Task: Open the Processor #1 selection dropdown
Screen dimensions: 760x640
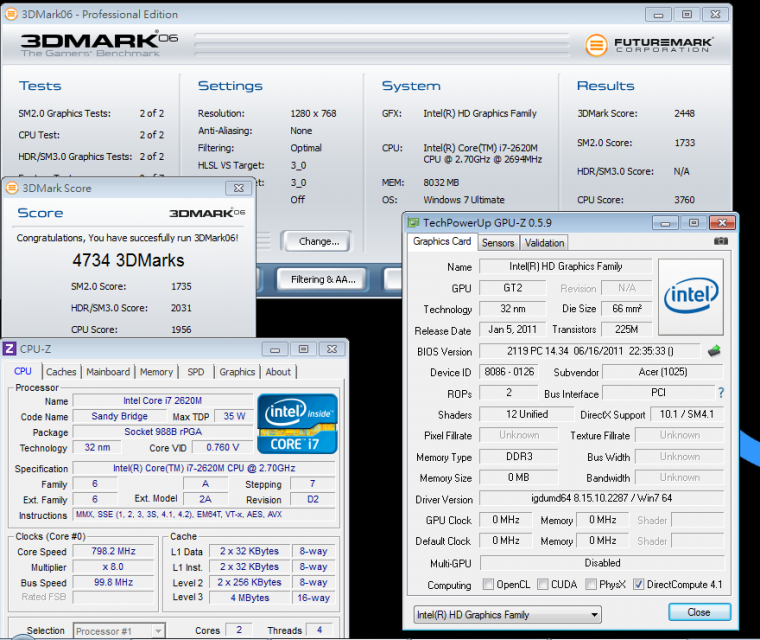Action: click(120, 631)
